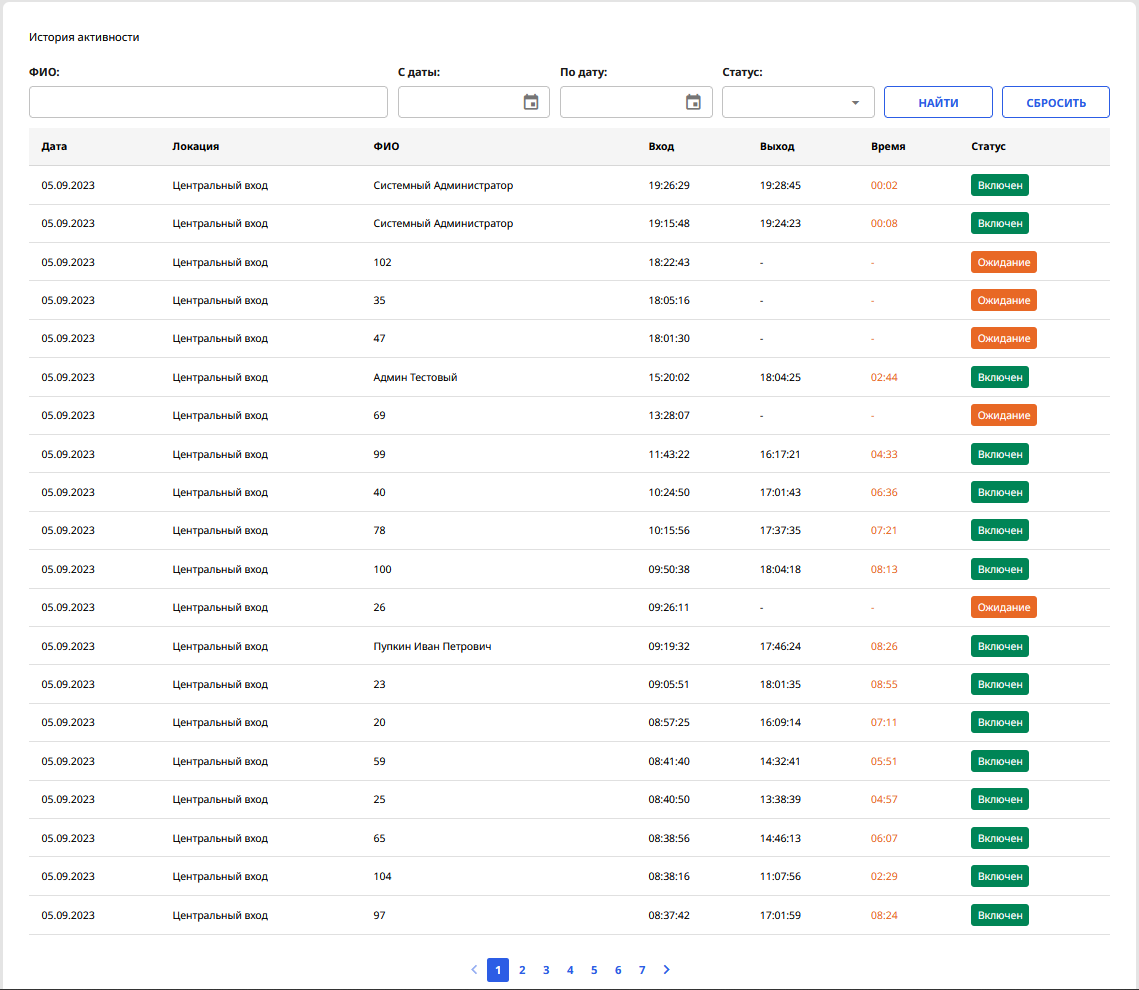Expand the Статус dropdown

tap(798, 102)
